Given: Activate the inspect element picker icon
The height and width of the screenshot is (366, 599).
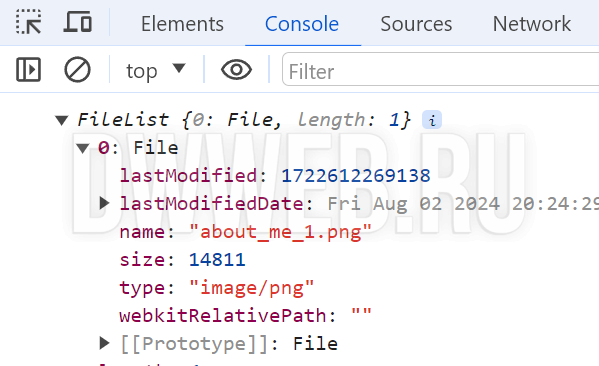Looking at the screenshot, I should [29, 22].
